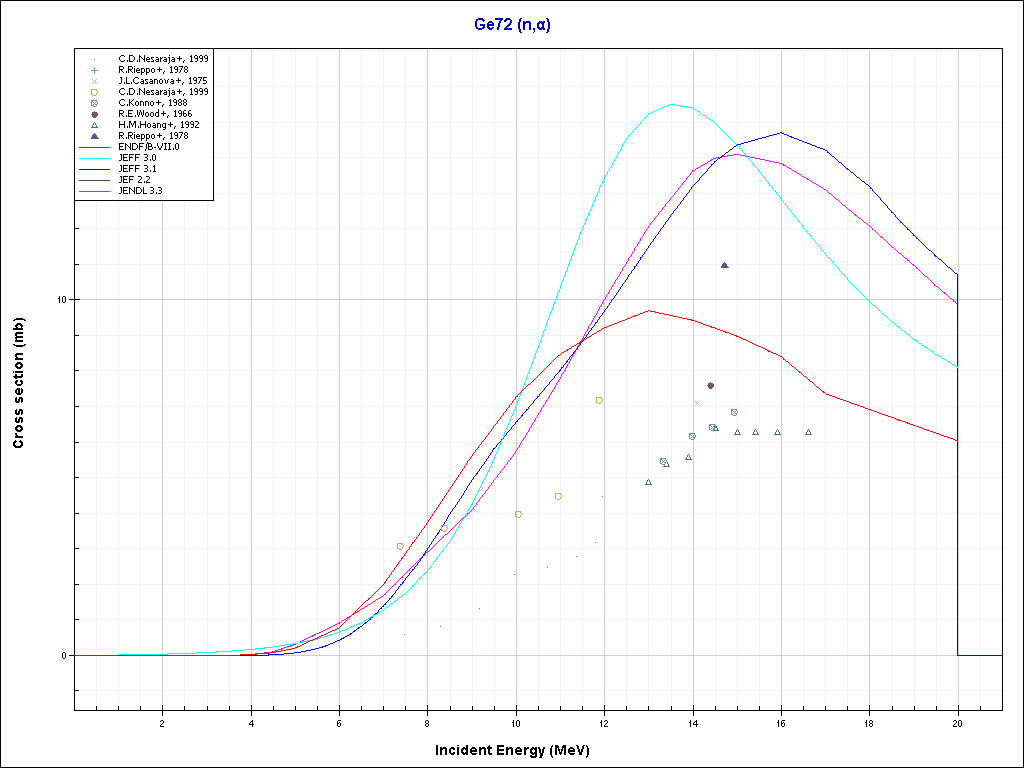Click the yellow C.D.Nesaraja+ legend marker

94,92
